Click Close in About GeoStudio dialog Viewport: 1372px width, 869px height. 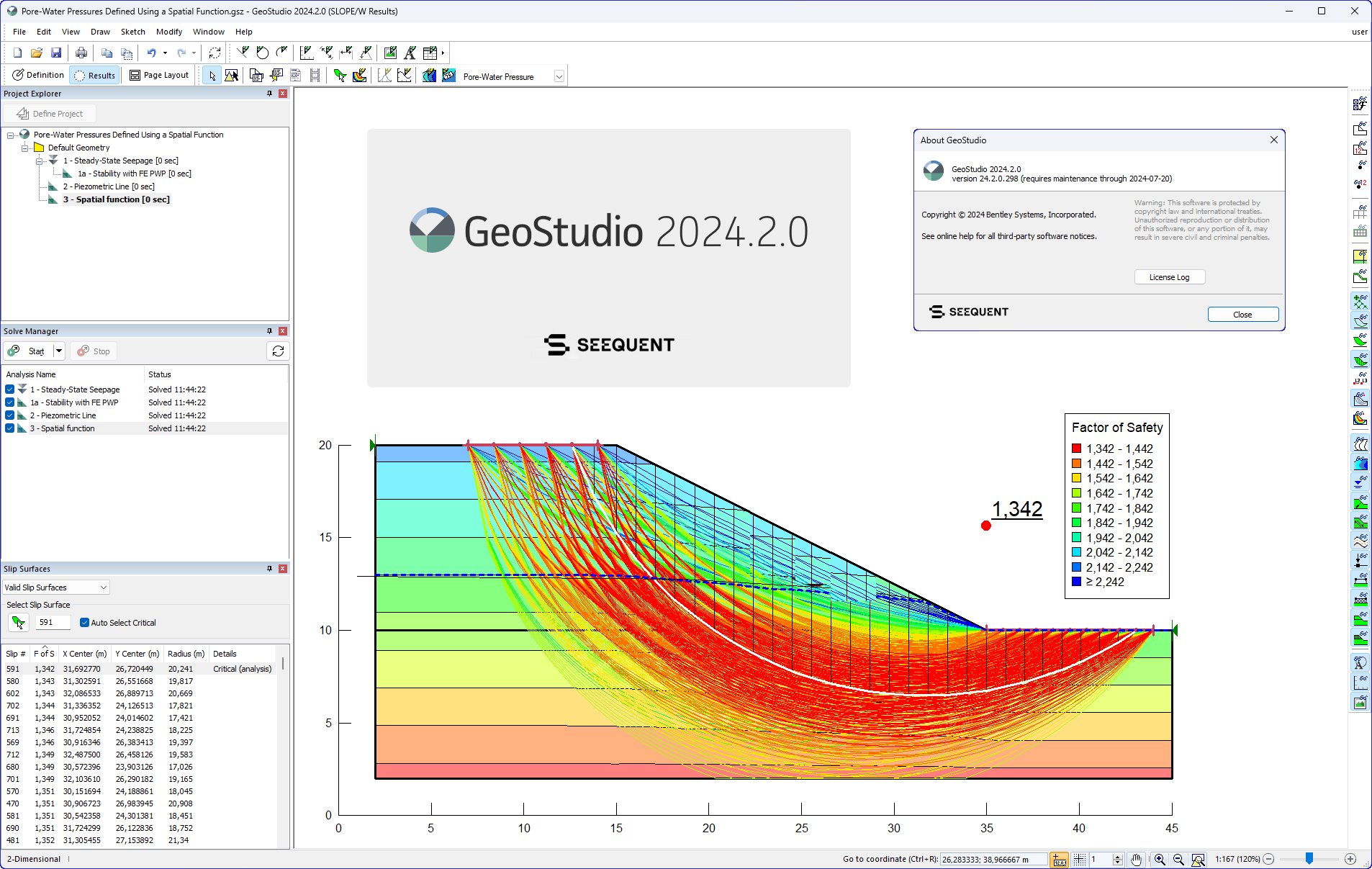(x=1242, y=315)
